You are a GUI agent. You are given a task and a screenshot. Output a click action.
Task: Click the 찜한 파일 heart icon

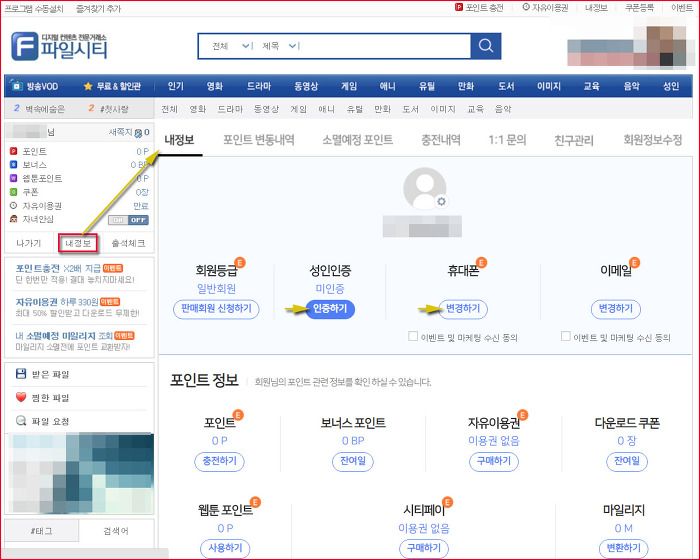[21, 397]
